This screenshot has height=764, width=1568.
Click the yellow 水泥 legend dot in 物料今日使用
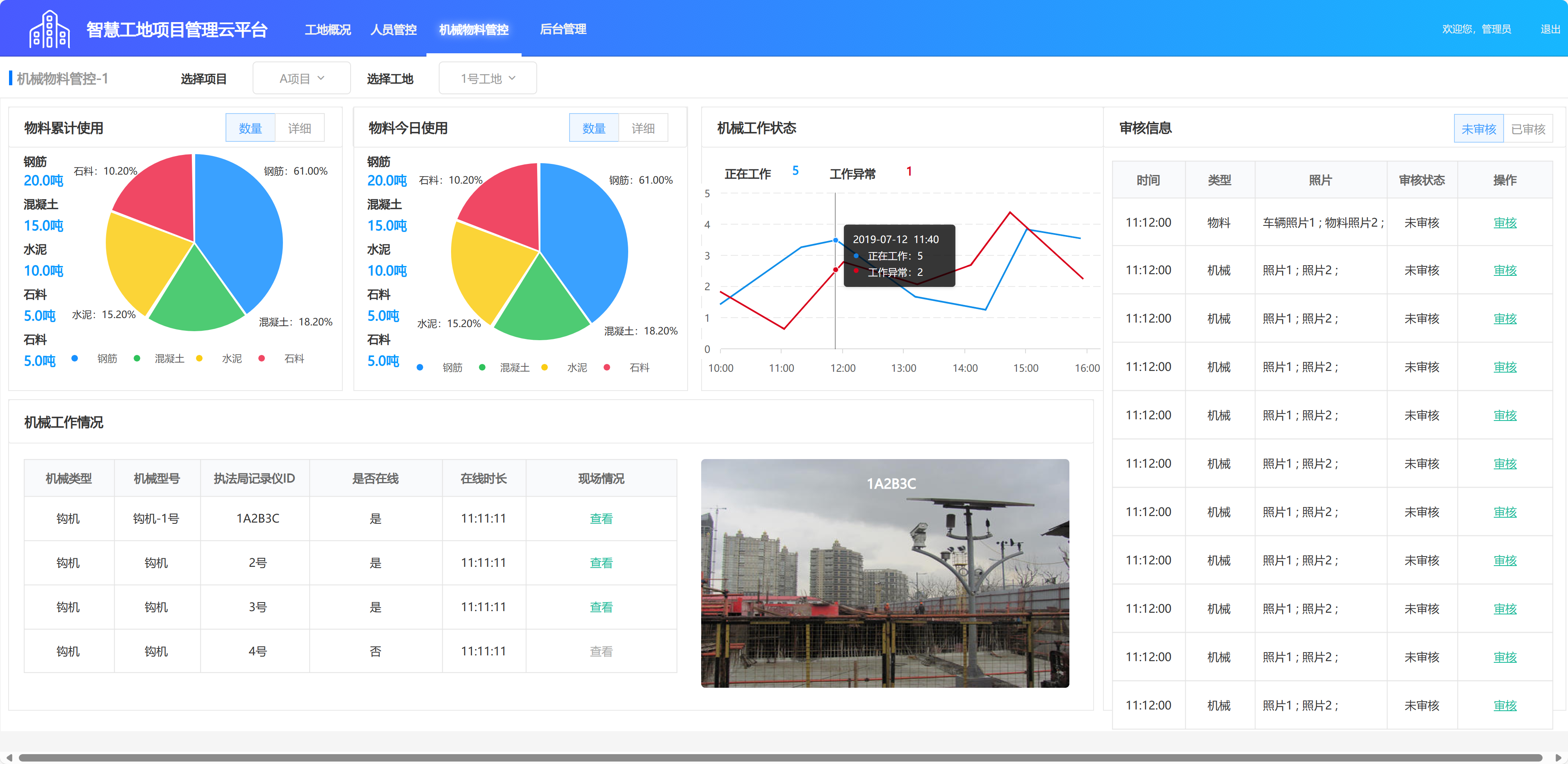[x=544, y=367]
